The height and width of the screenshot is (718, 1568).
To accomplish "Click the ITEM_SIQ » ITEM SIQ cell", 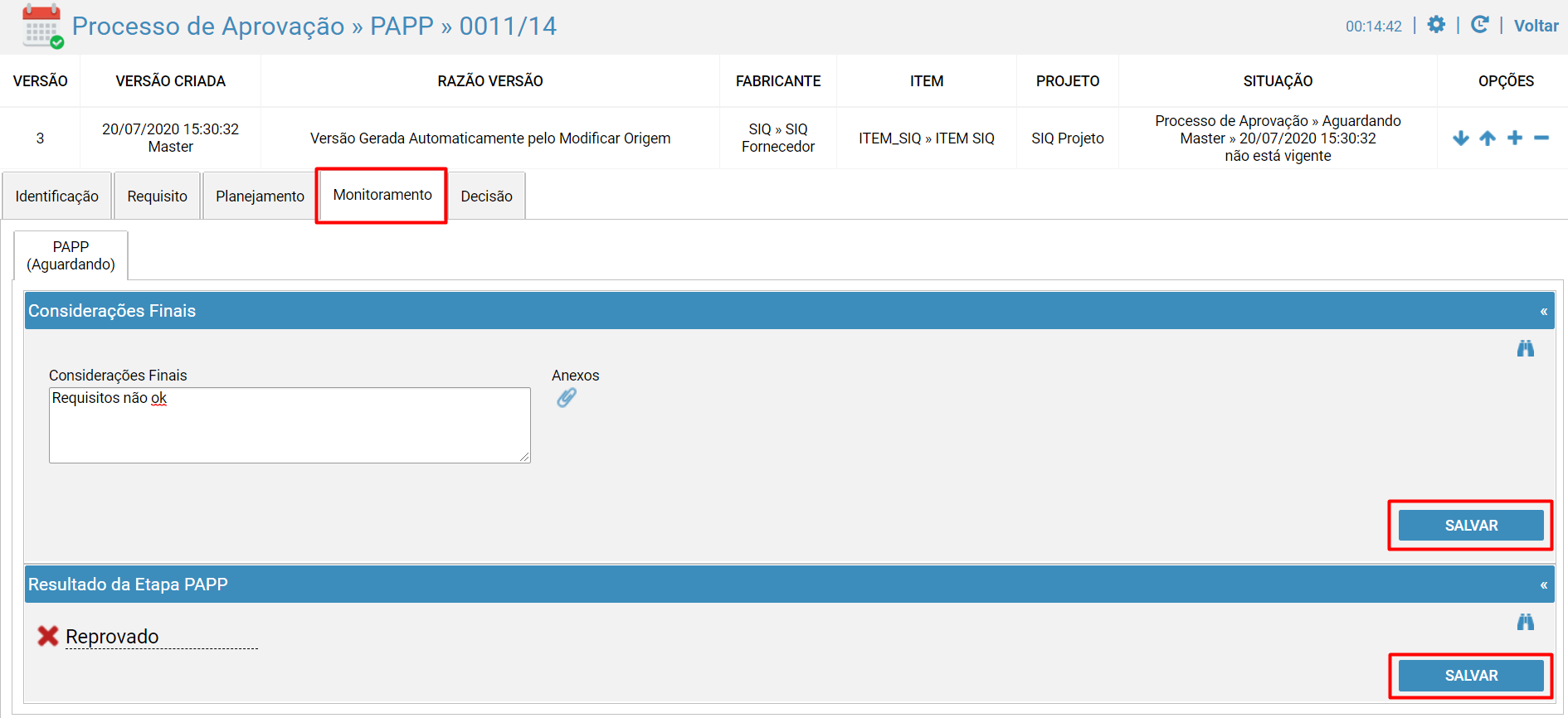I will pos(927,138).
